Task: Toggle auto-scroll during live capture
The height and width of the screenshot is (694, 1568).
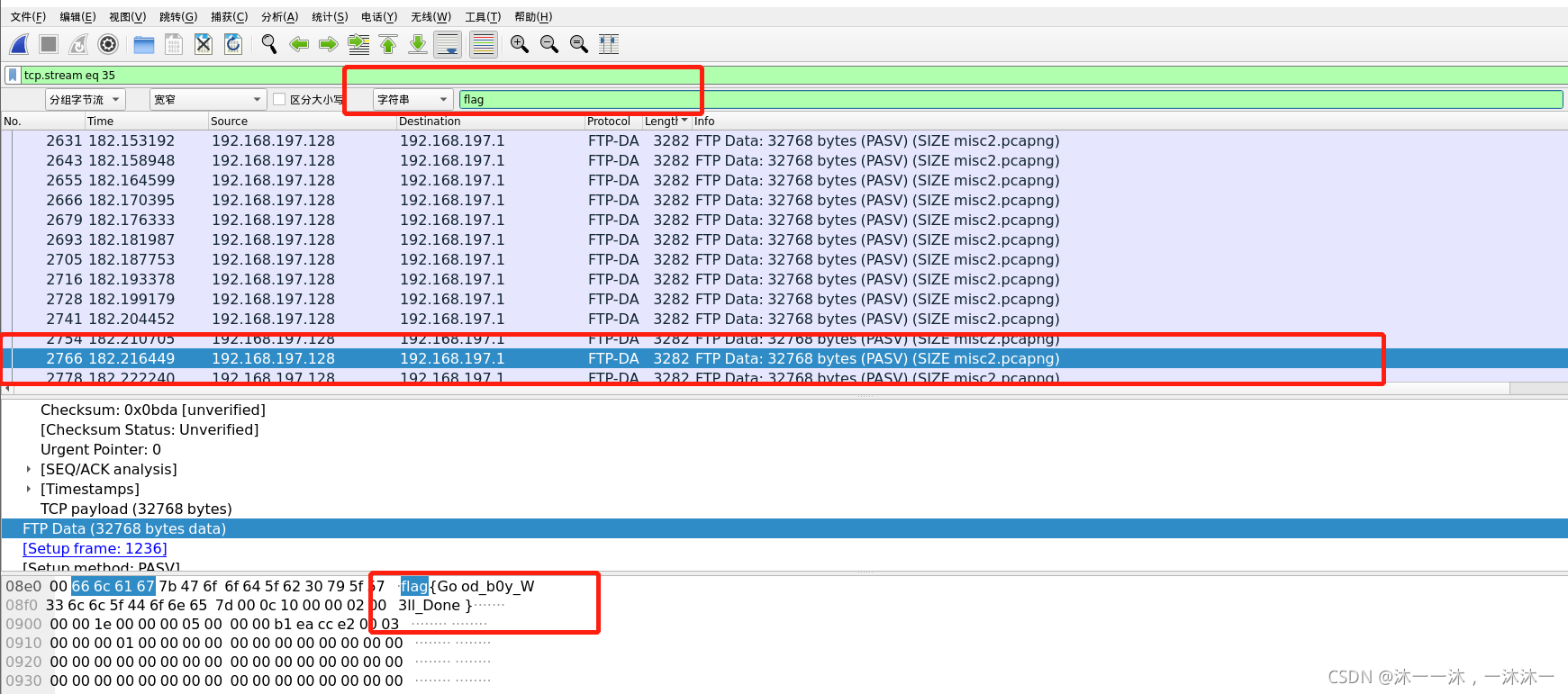Action: [x=448, y=44]
